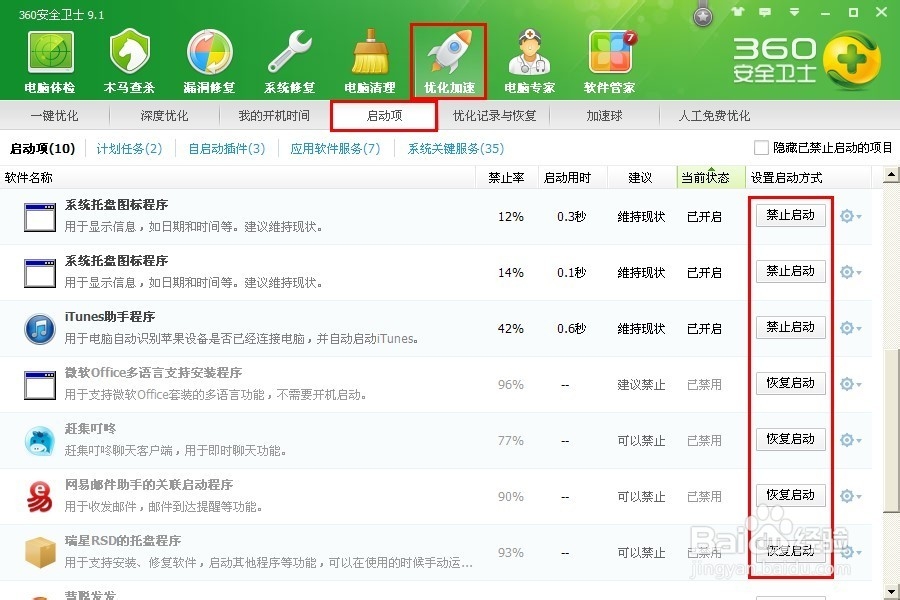Expand the gear menu for iTunes助手程序
900x600 pixels.
[x=848, y=327]
